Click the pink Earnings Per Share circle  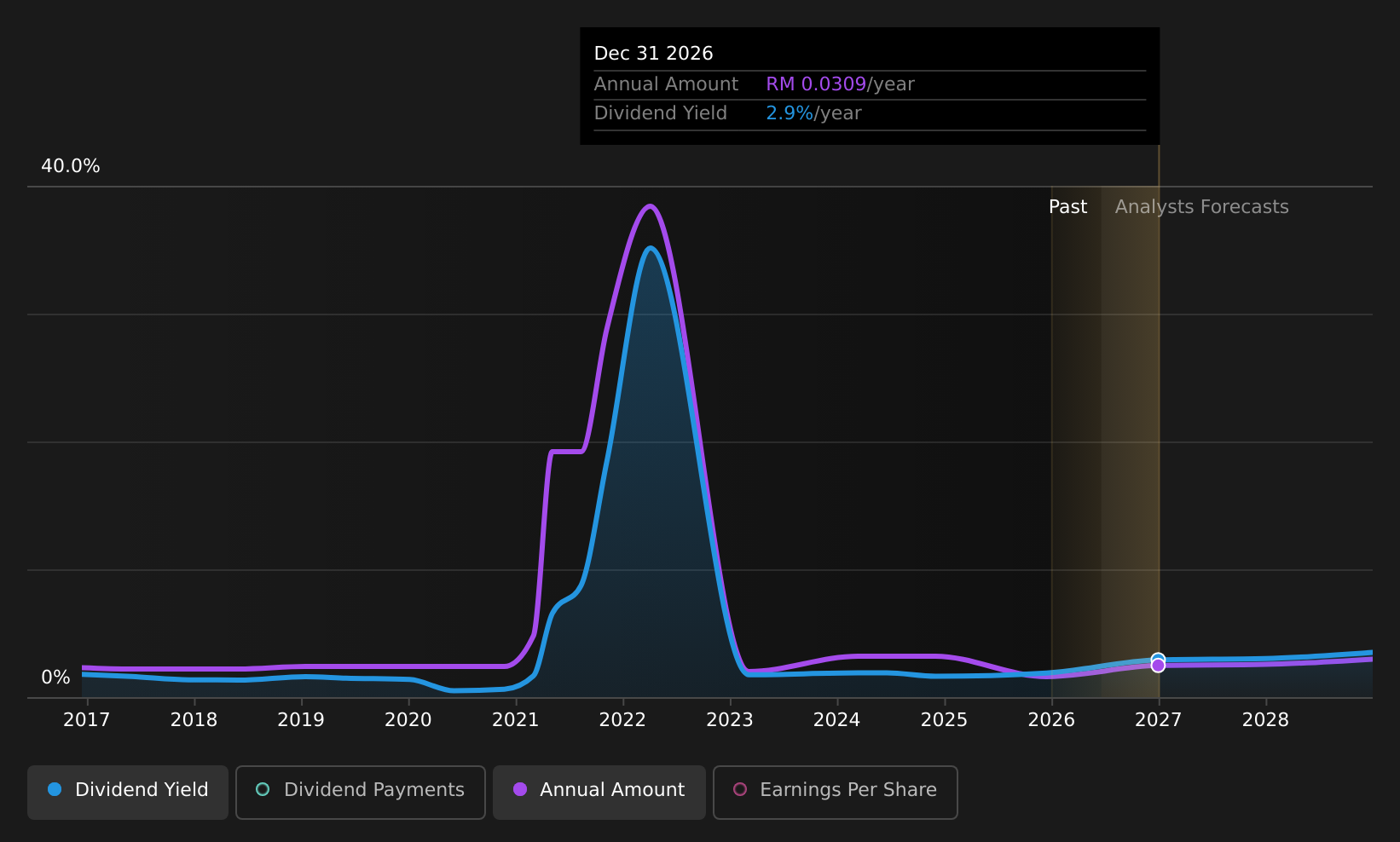coord(740,789)
